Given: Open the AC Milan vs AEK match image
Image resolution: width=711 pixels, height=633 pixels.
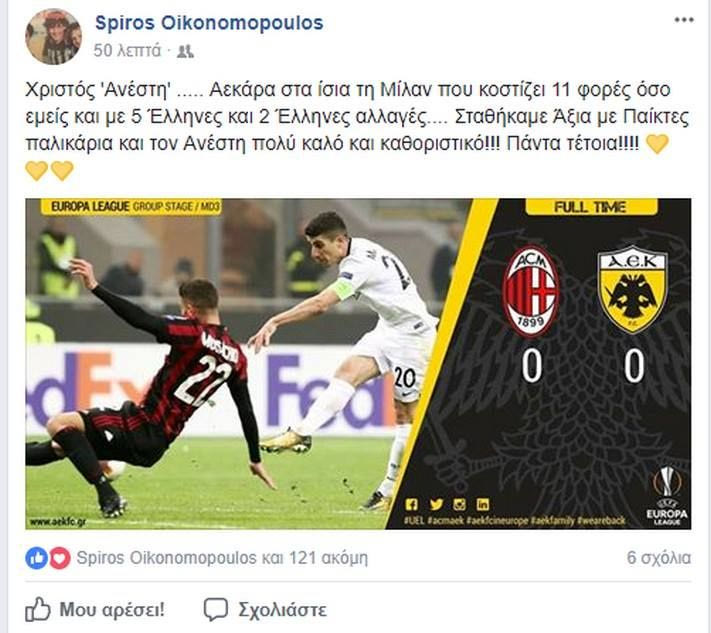Looking at the screenshot, I should pyautogui.click(x=358, y=364).
